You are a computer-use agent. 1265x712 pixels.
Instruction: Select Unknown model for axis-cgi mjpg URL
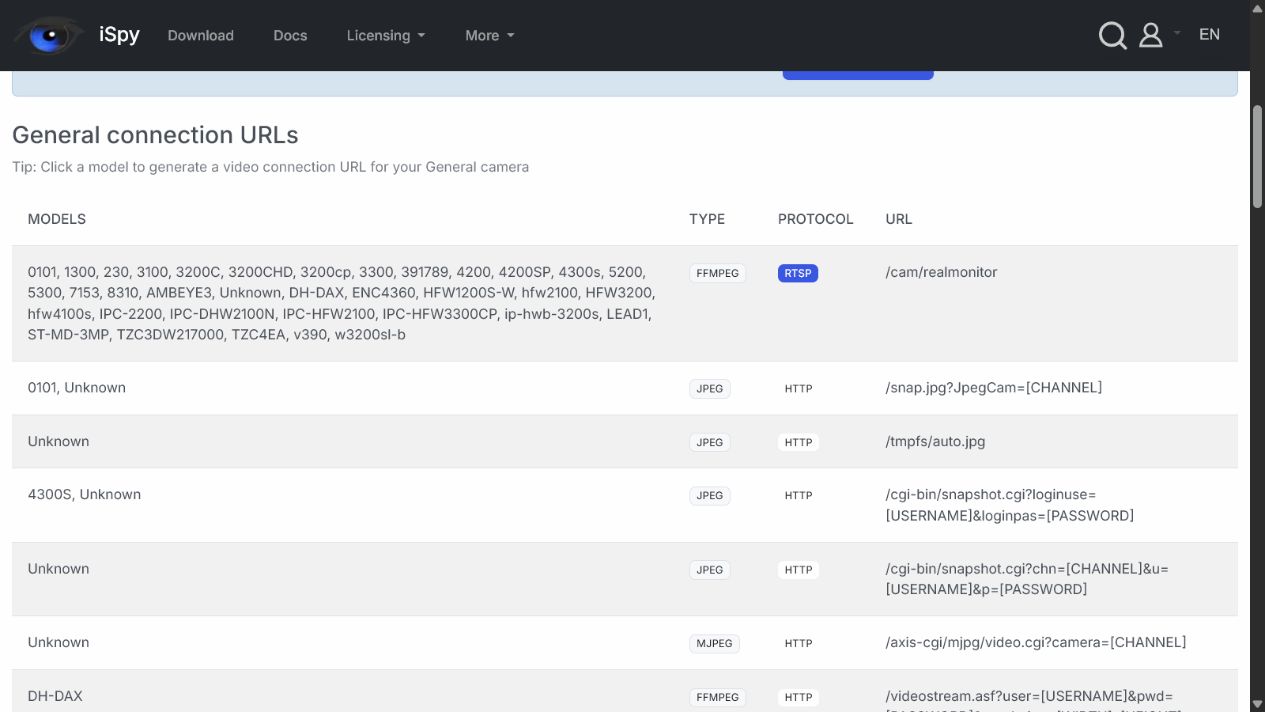click(x=58, y=642)
